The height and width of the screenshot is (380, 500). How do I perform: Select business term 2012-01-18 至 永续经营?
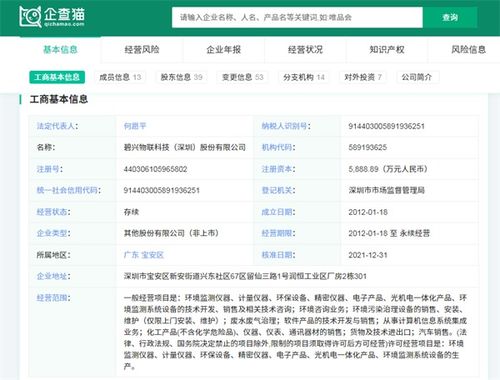(389, 233)
